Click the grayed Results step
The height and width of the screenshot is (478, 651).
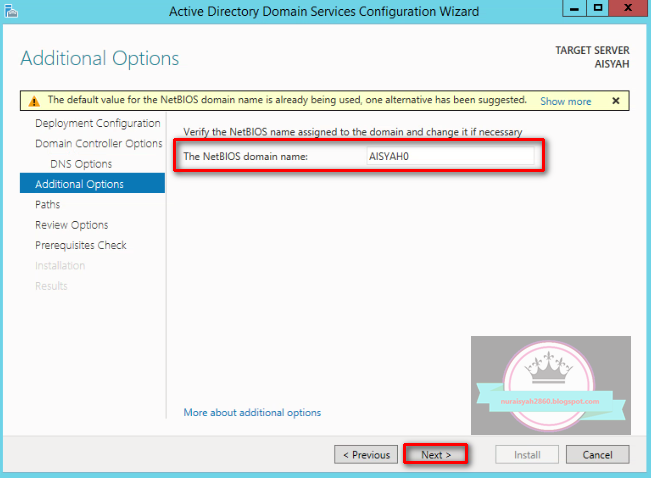[x=51, y=286]
